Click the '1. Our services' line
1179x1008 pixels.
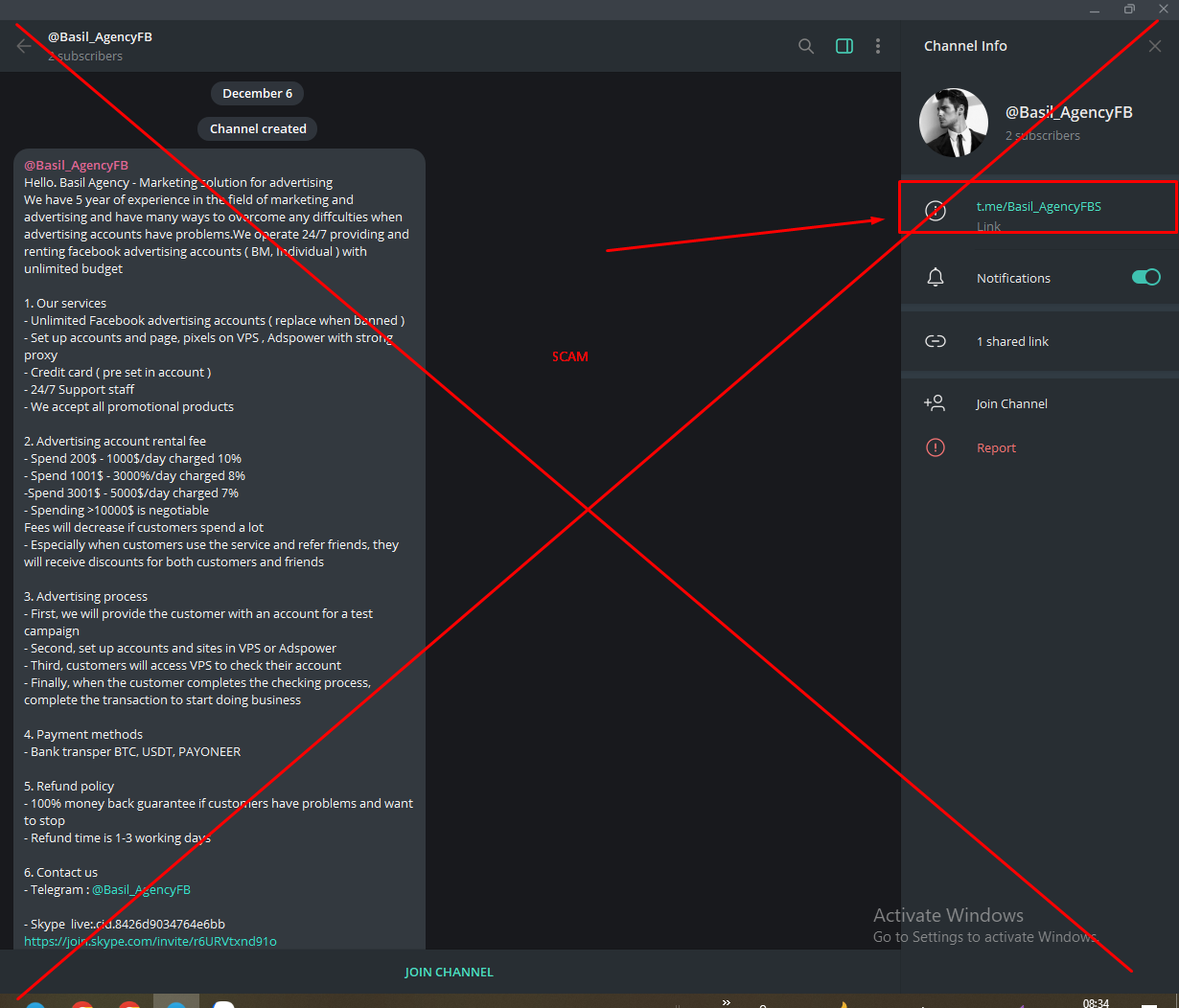pyautogui.click(x=65, y=303)
